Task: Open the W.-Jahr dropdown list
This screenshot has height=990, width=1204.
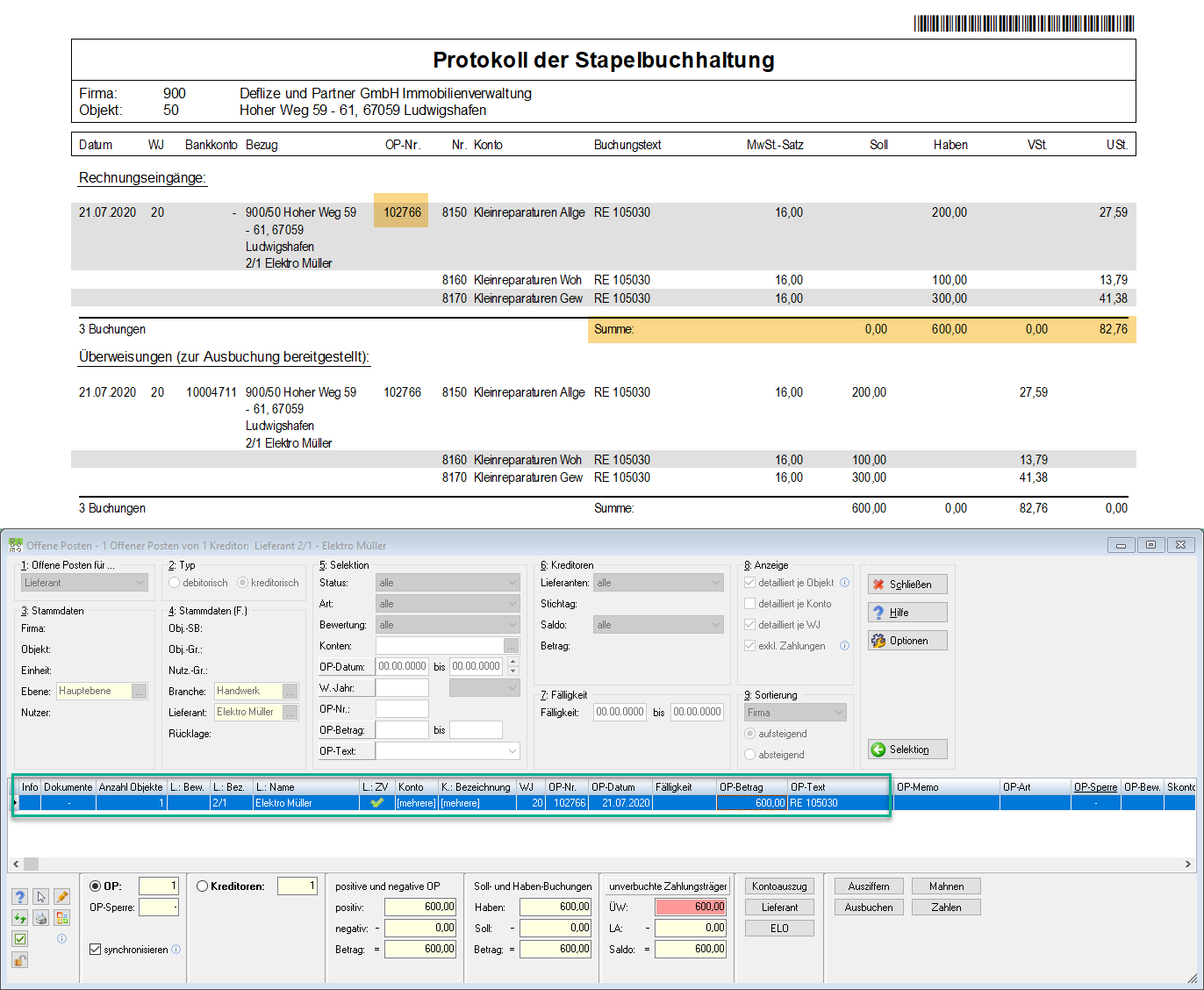Action: pyautogui.click(x=484, y=688)
